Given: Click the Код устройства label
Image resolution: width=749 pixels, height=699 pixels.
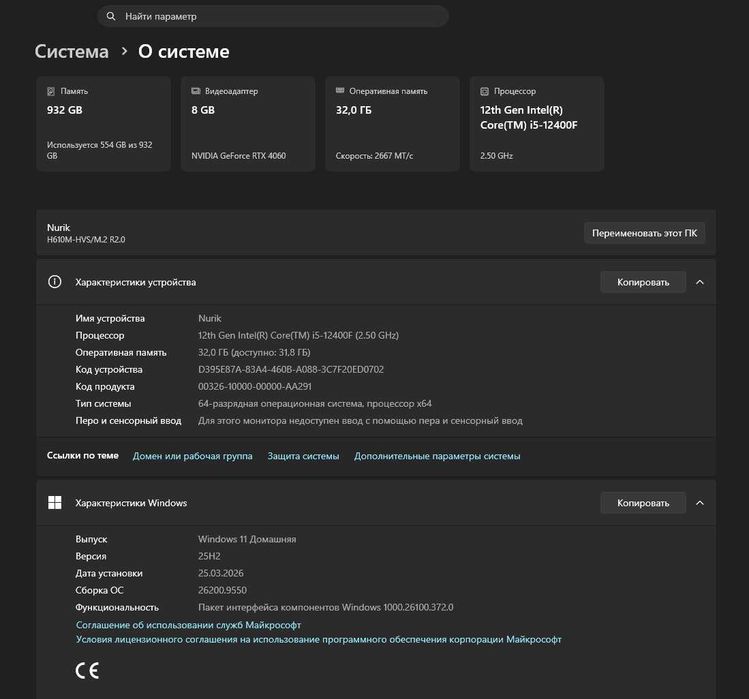Looking at the screenshot, I should [x=109, y=369].
